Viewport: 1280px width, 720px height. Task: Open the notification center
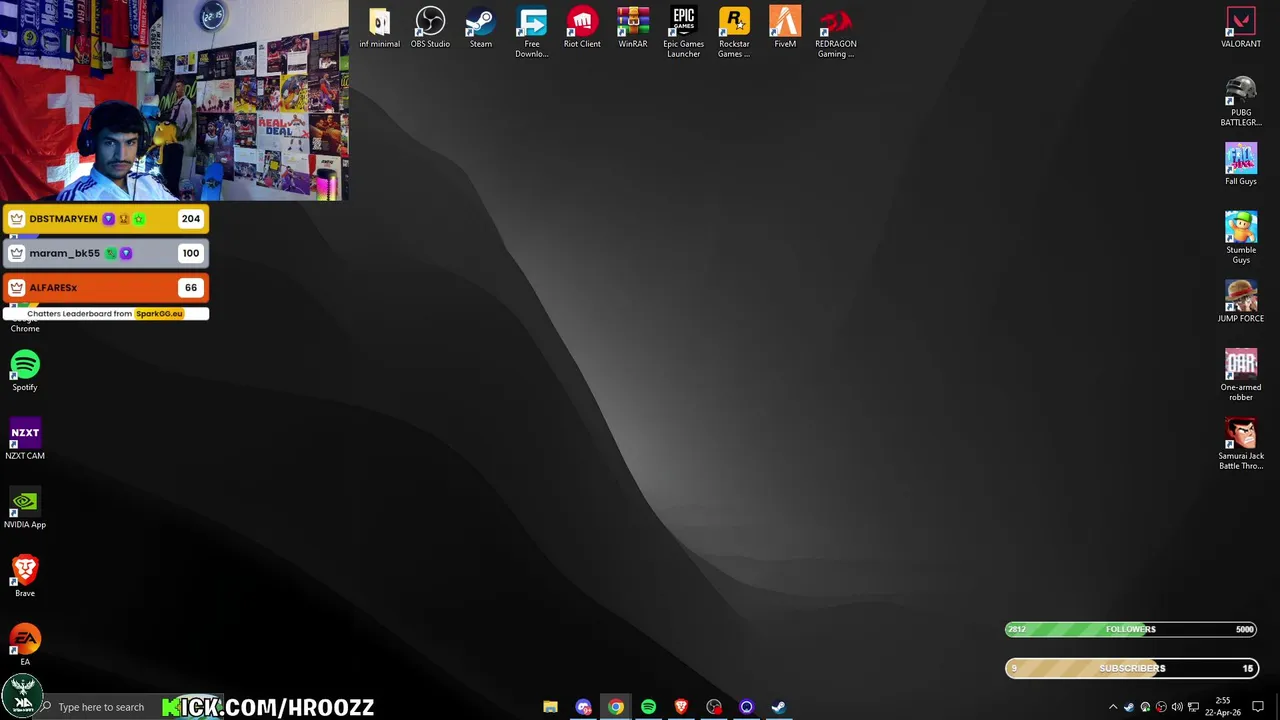(x=1258, y=707)
